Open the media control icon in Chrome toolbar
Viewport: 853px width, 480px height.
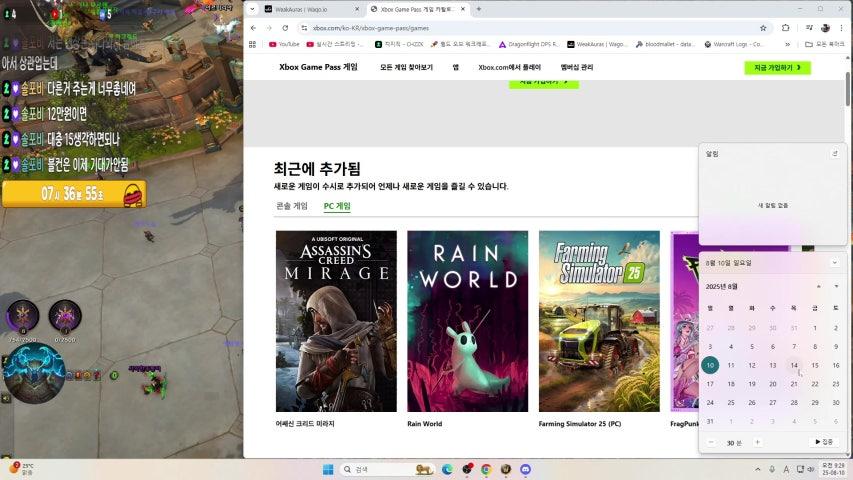point(809,28)
